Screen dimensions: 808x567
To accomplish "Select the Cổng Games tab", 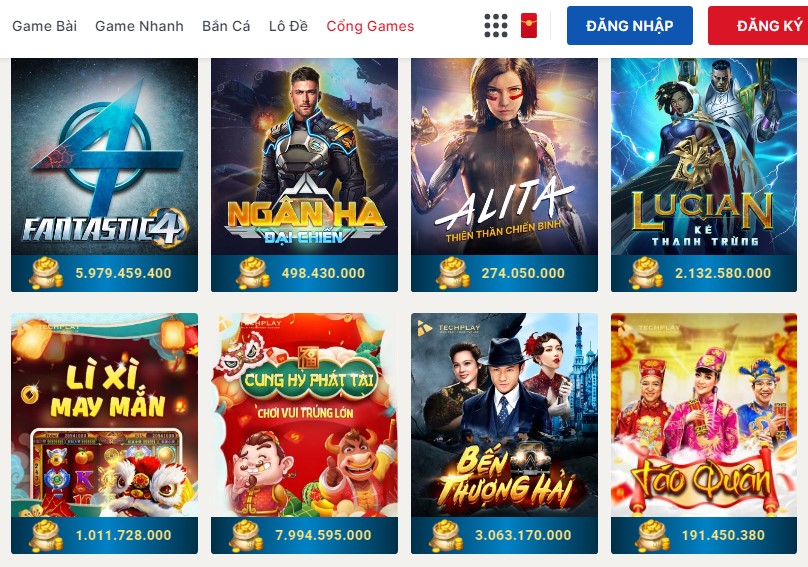I will click(x=370, y=26).
